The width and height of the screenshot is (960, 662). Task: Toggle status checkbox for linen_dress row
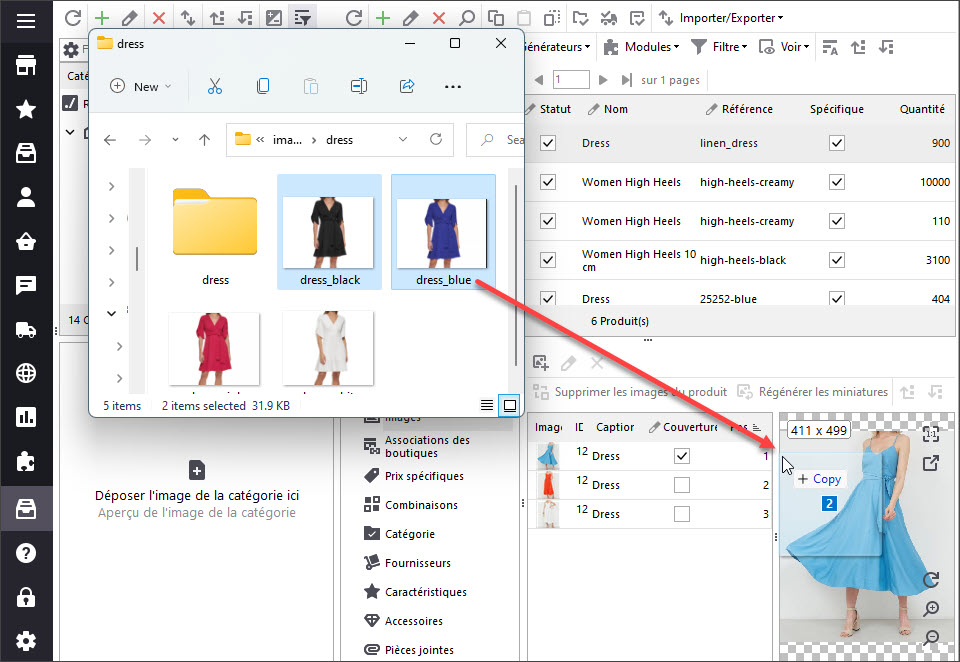point(548,143)
